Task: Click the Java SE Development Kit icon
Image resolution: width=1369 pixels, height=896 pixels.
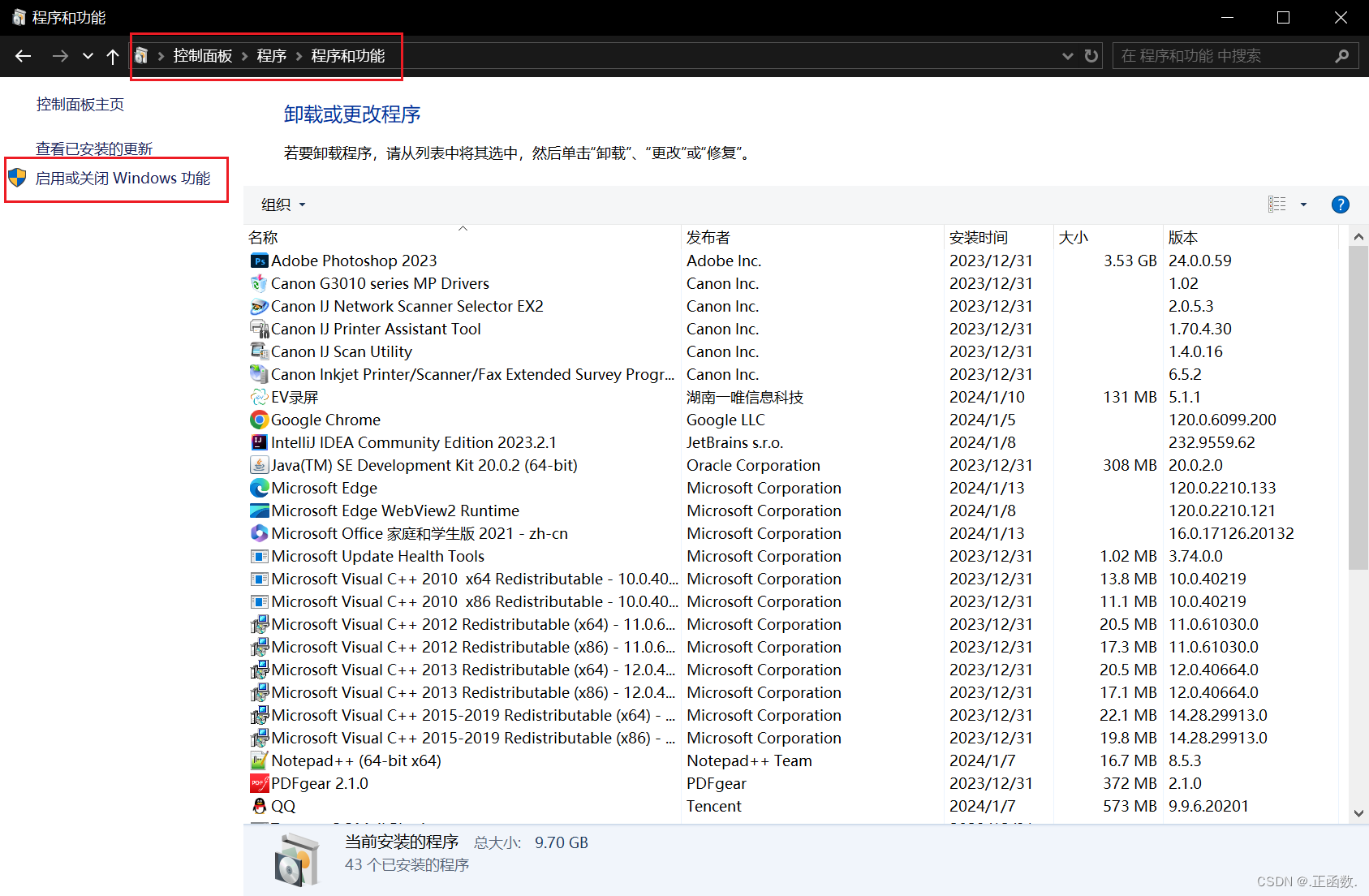Action: (259, 465)
